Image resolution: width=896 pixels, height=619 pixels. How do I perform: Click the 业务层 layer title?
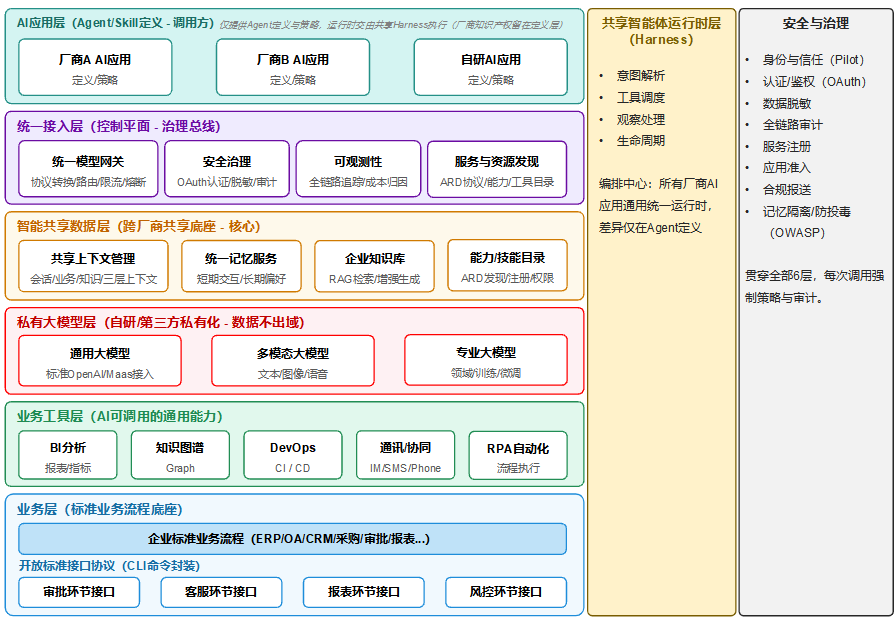coord(99,509)
